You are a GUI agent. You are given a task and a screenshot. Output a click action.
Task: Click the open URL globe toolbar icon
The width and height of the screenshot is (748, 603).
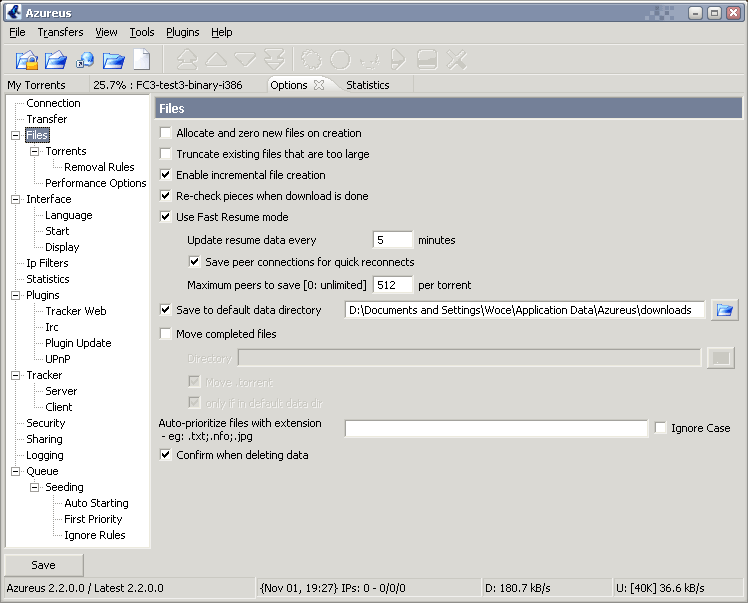(x=85, y=60)
